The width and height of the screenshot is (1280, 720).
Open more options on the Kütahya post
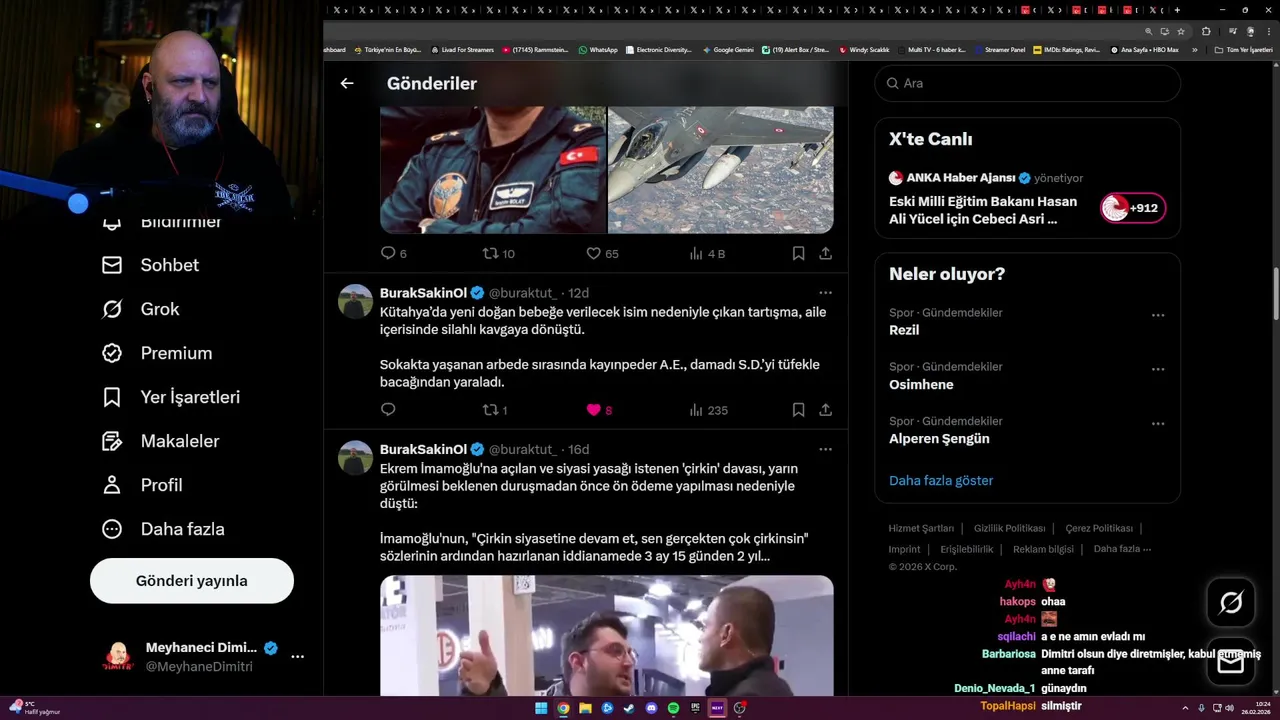(x=825, y=293)
